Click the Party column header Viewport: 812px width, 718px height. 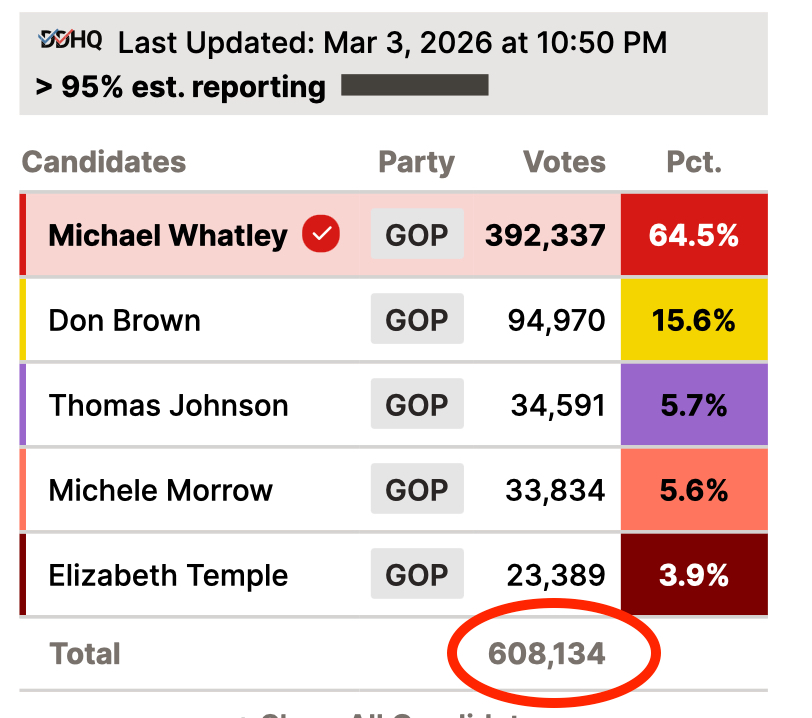(416, 162)
